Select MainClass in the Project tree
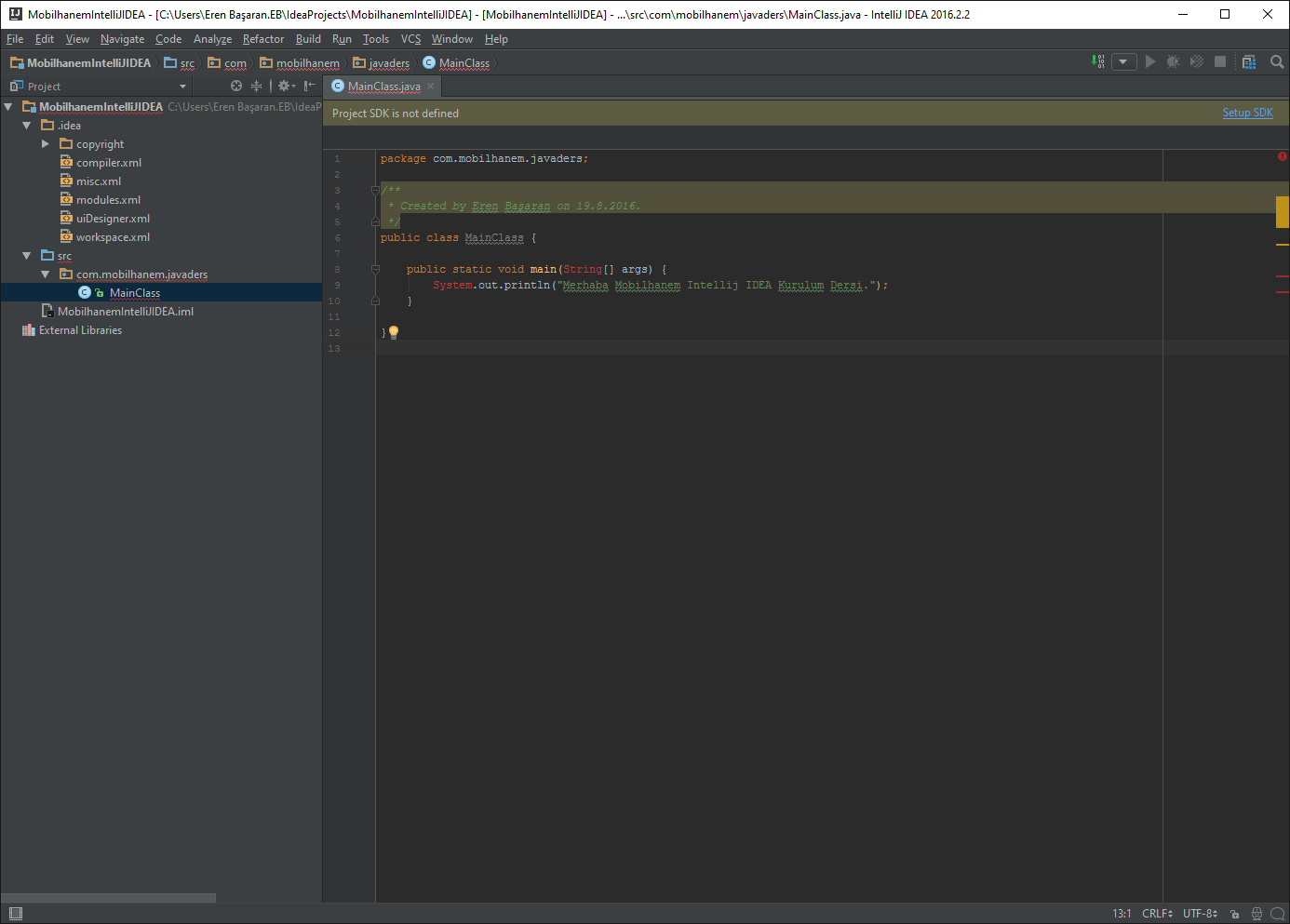1290x924 pixels. [135, 292]
